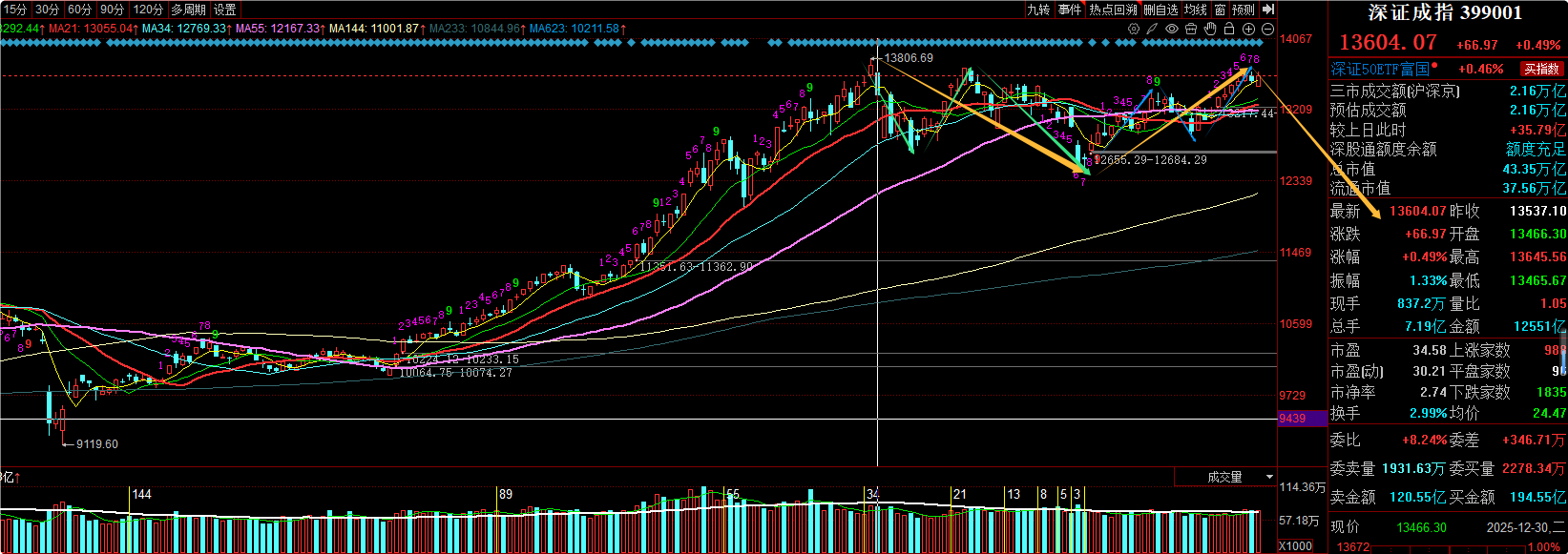This screenshot has height=554, width=1568.
Task: Open chart settings gear icon
Action: point(1134,29)
